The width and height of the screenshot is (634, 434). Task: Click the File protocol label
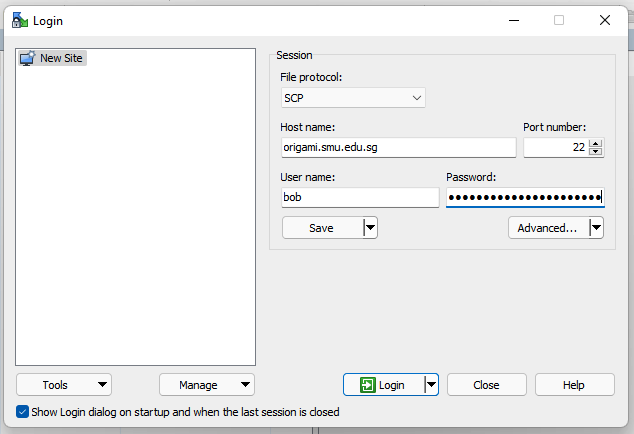coord(311,77)
